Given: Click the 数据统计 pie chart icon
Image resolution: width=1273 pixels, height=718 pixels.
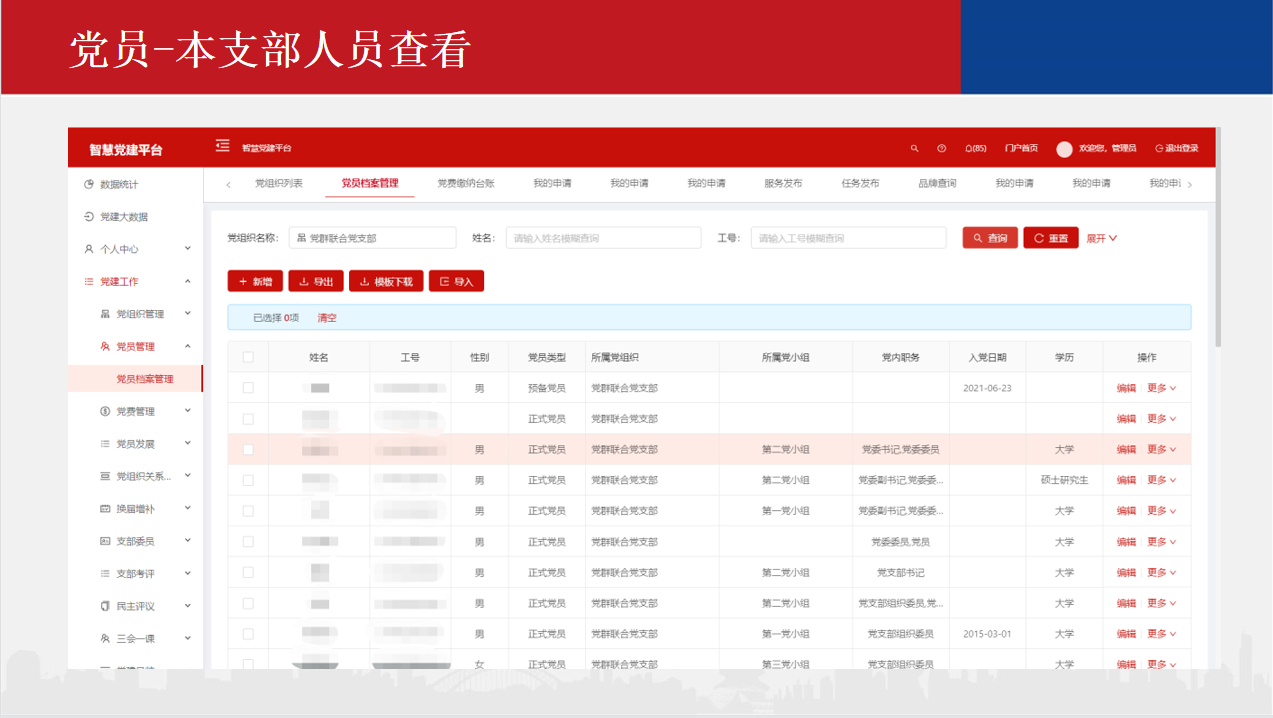Looking at the screenshot, I should pos(89,185).
